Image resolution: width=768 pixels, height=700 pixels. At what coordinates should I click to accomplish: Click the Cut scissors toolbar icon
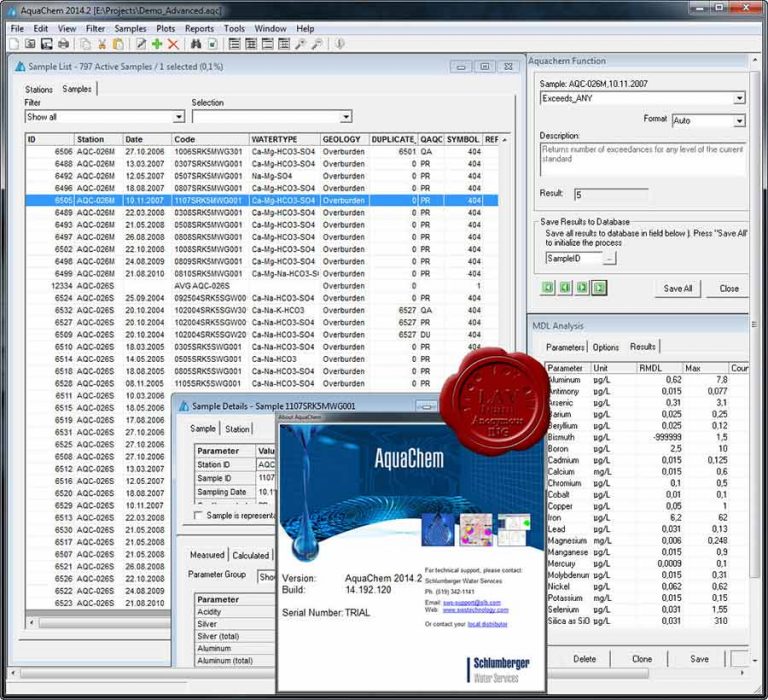[102, 44]
